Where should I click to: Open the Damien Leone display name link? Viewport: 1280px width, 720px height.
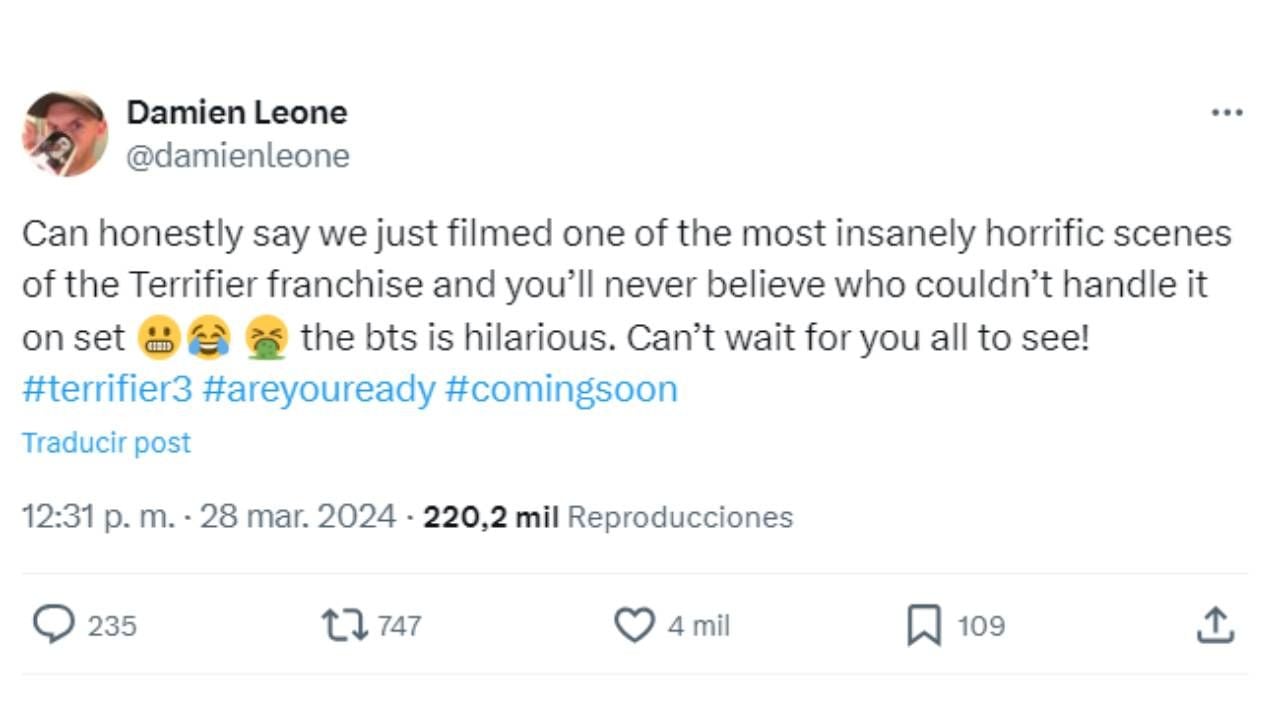[x=237, y=112]
